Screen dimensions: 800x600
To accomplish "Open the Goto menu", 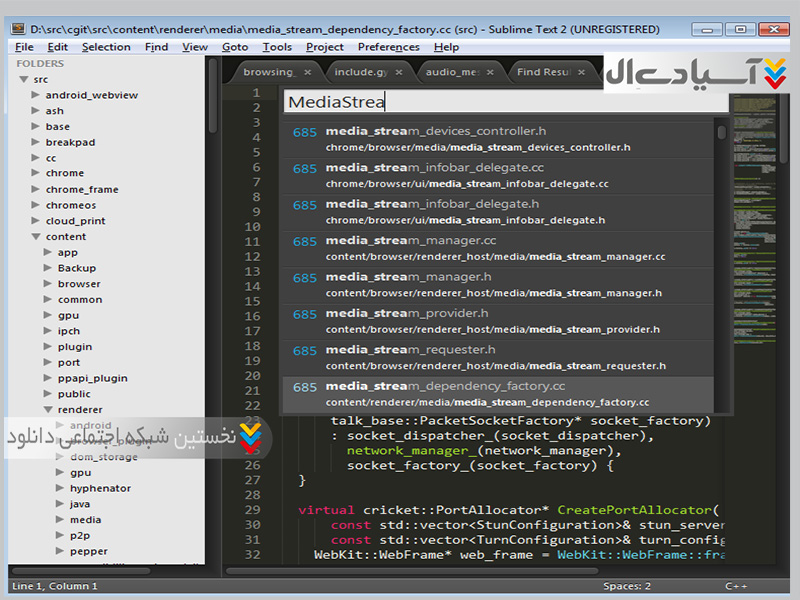I will click(x=235, y=47).
